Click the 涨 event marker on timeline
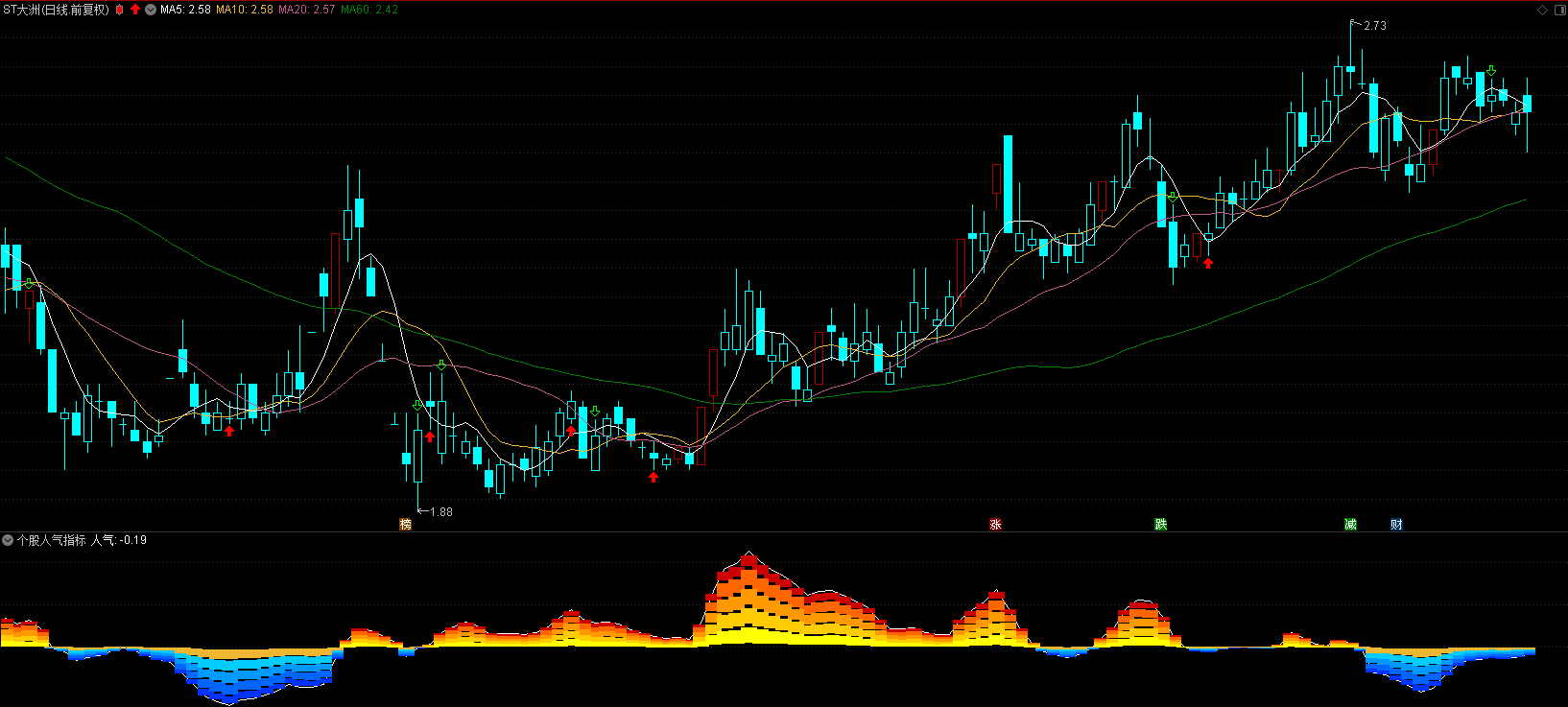 (x=995, y=524)
